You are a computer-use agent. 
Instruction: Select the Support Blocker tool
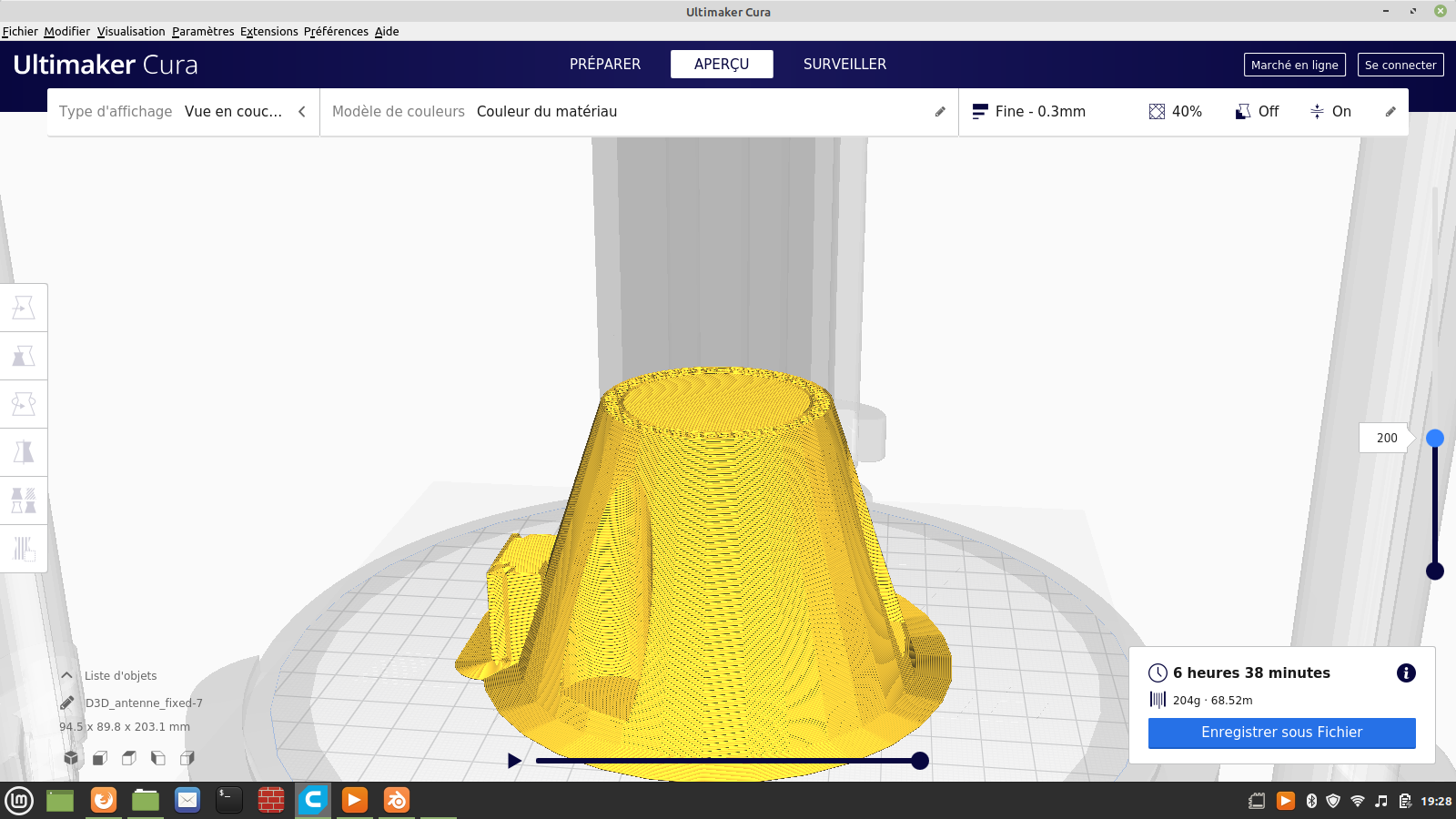pyautogui.click(x=24, y=549)
